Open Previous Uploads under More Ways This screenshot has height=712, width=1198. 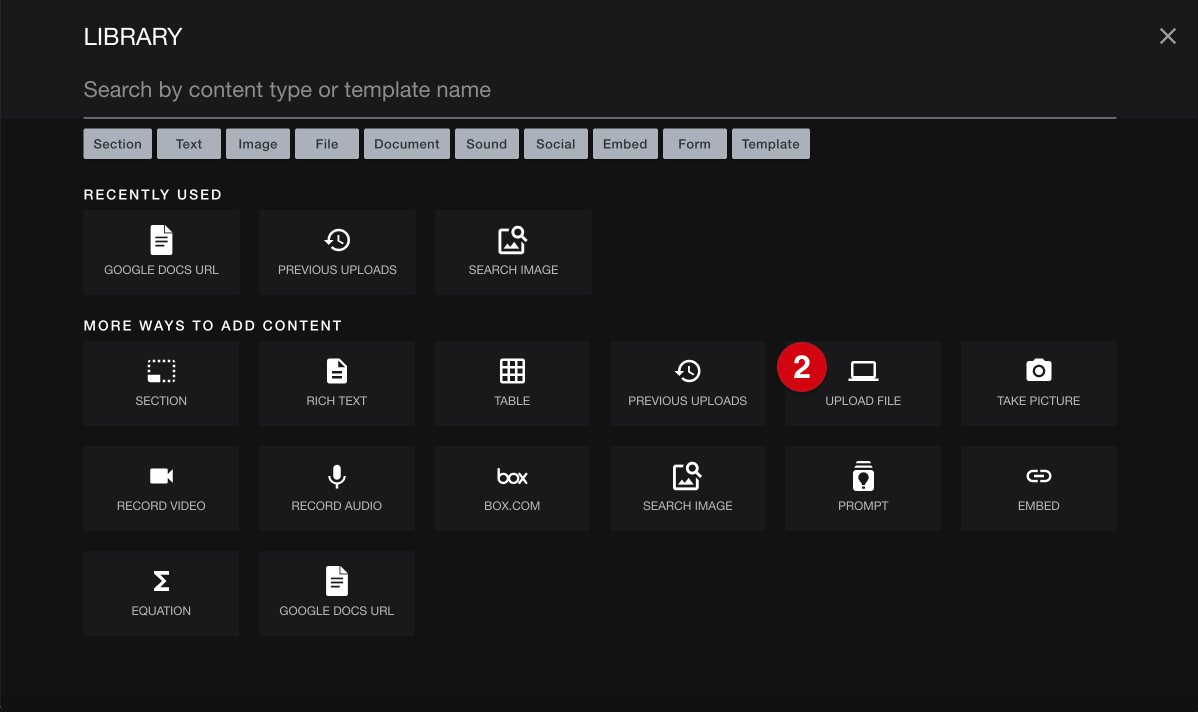tap(688, 384)
